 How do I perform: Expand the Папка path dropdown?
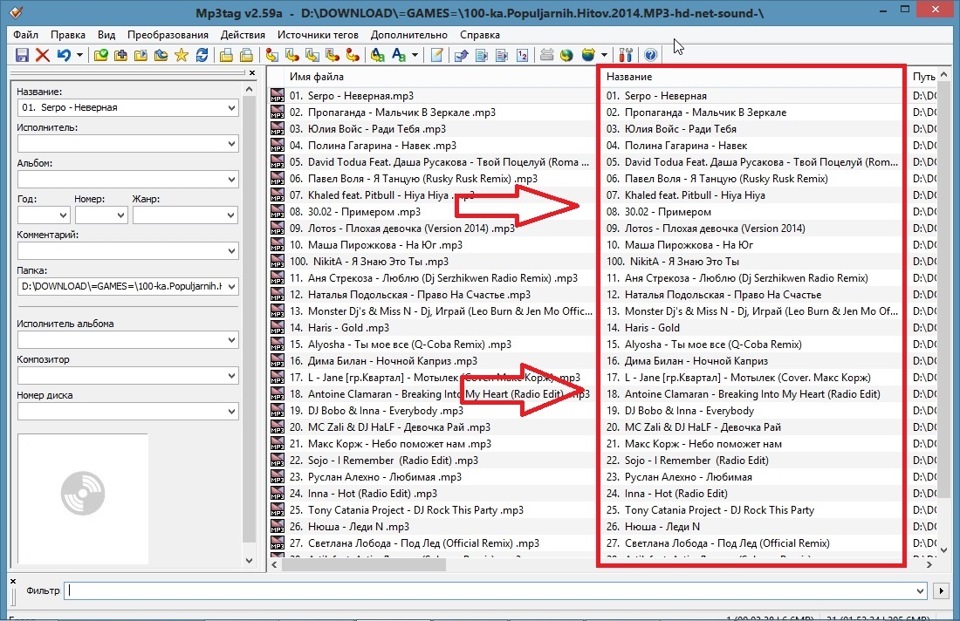pos(231,287)
